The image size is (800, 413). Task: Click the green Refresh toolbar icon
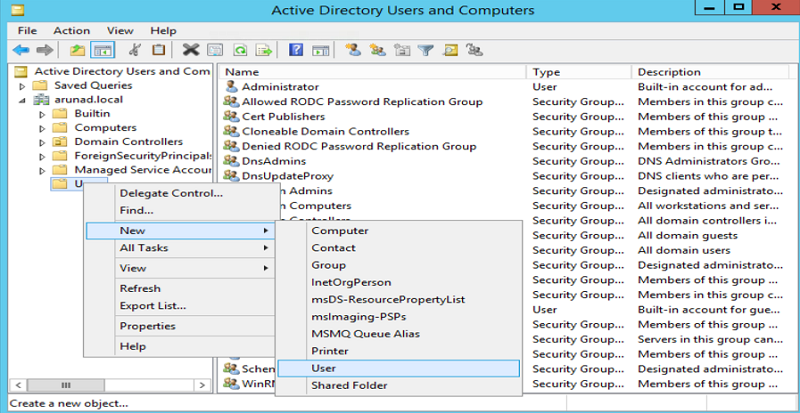click(x=240, y=50)
